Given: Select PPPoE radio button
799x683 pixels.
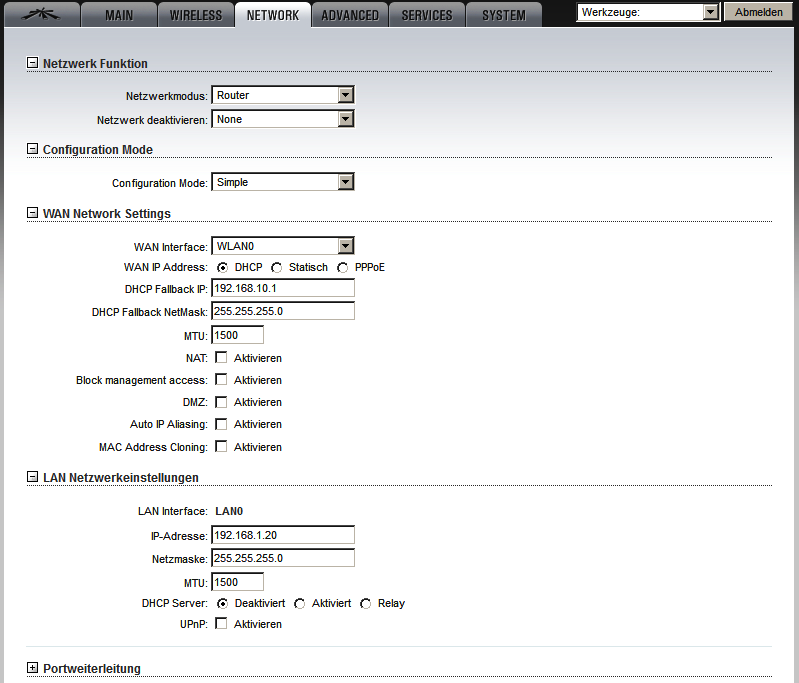Looking at the screenshot, I should tap(343, 268).
